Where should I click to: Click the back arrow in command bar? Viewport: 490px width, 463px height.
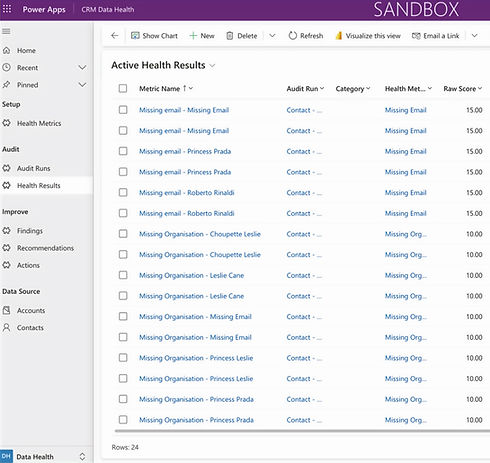115,36
